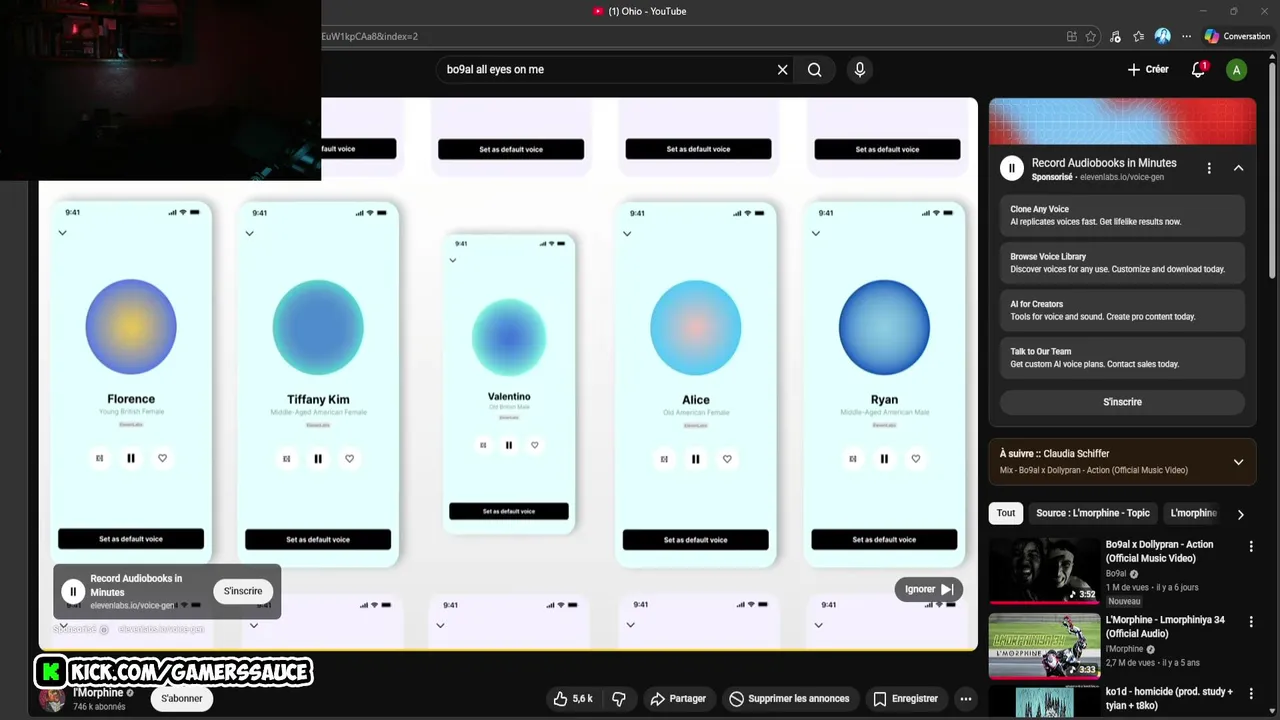This screenshot has height=720, width=1280.
Task: Click Record Audiobooks in Minutes title in side panel
Action: click(1104, 163)
